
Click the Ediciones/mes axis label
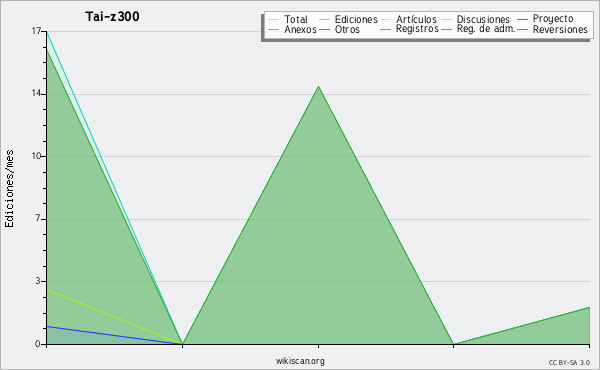(9, 189)
